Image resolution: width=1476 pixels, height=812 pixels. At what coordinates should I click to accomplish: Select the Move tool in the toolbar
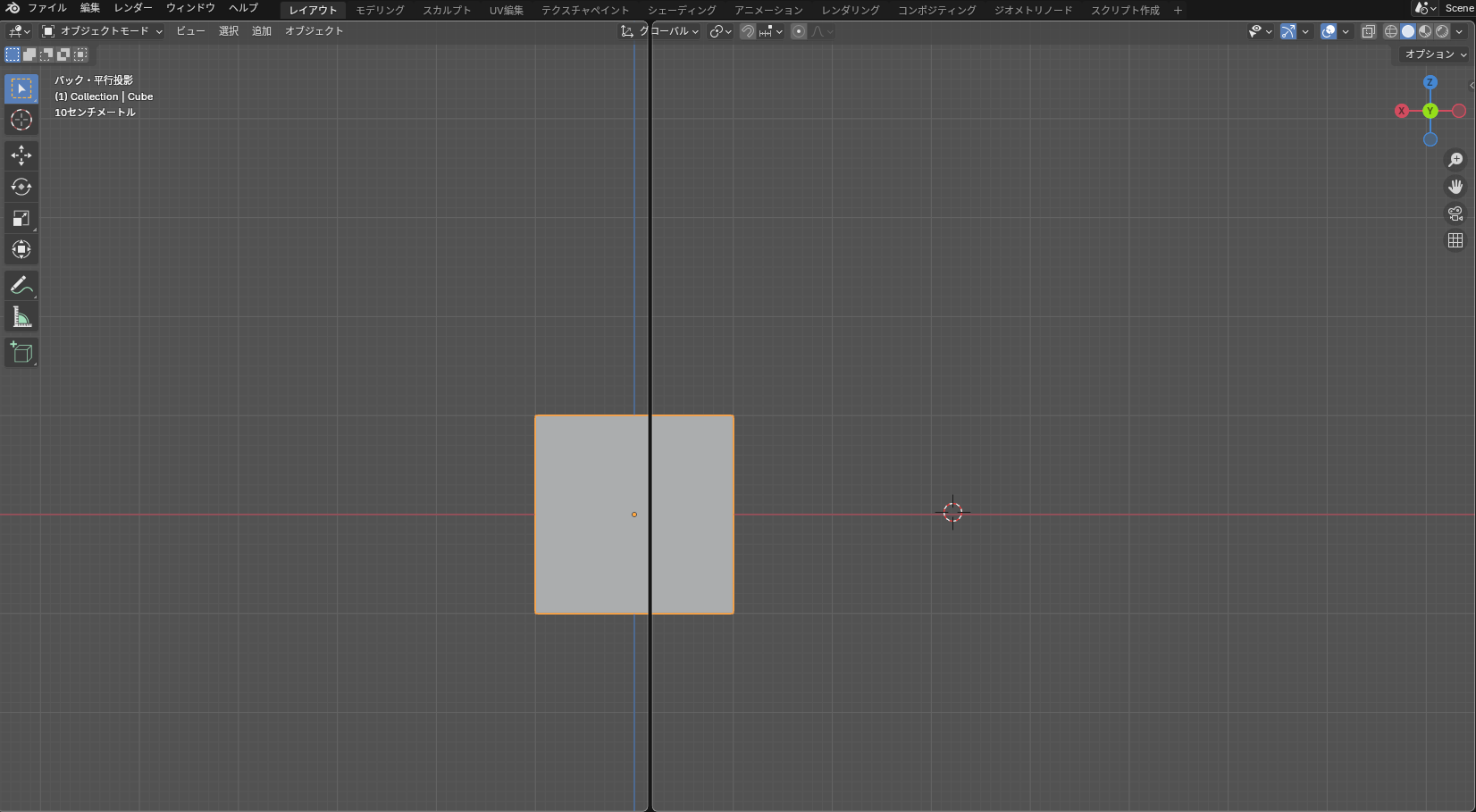[21, 155]
